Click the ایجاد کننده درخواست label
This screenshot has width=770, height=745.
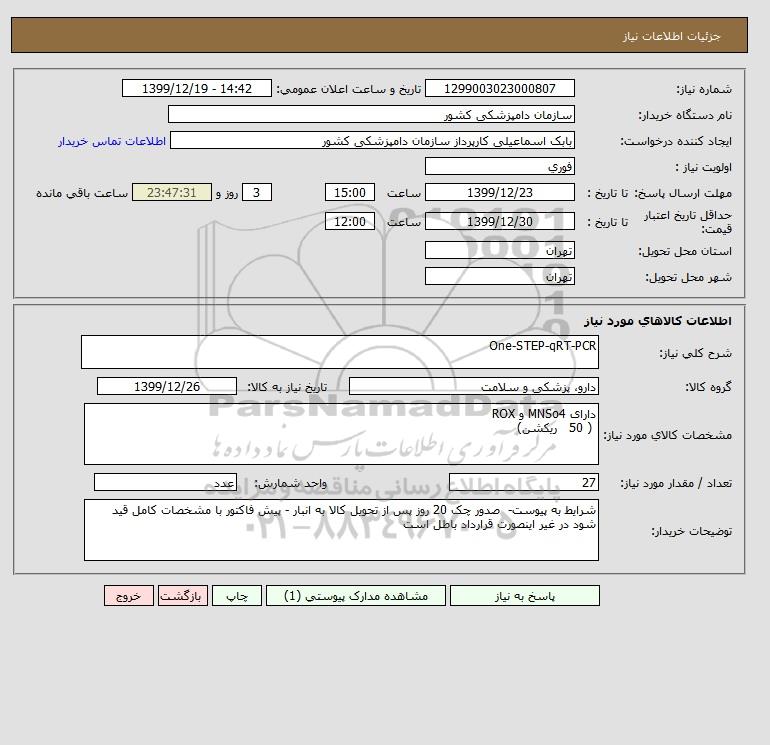coord(676,141)
